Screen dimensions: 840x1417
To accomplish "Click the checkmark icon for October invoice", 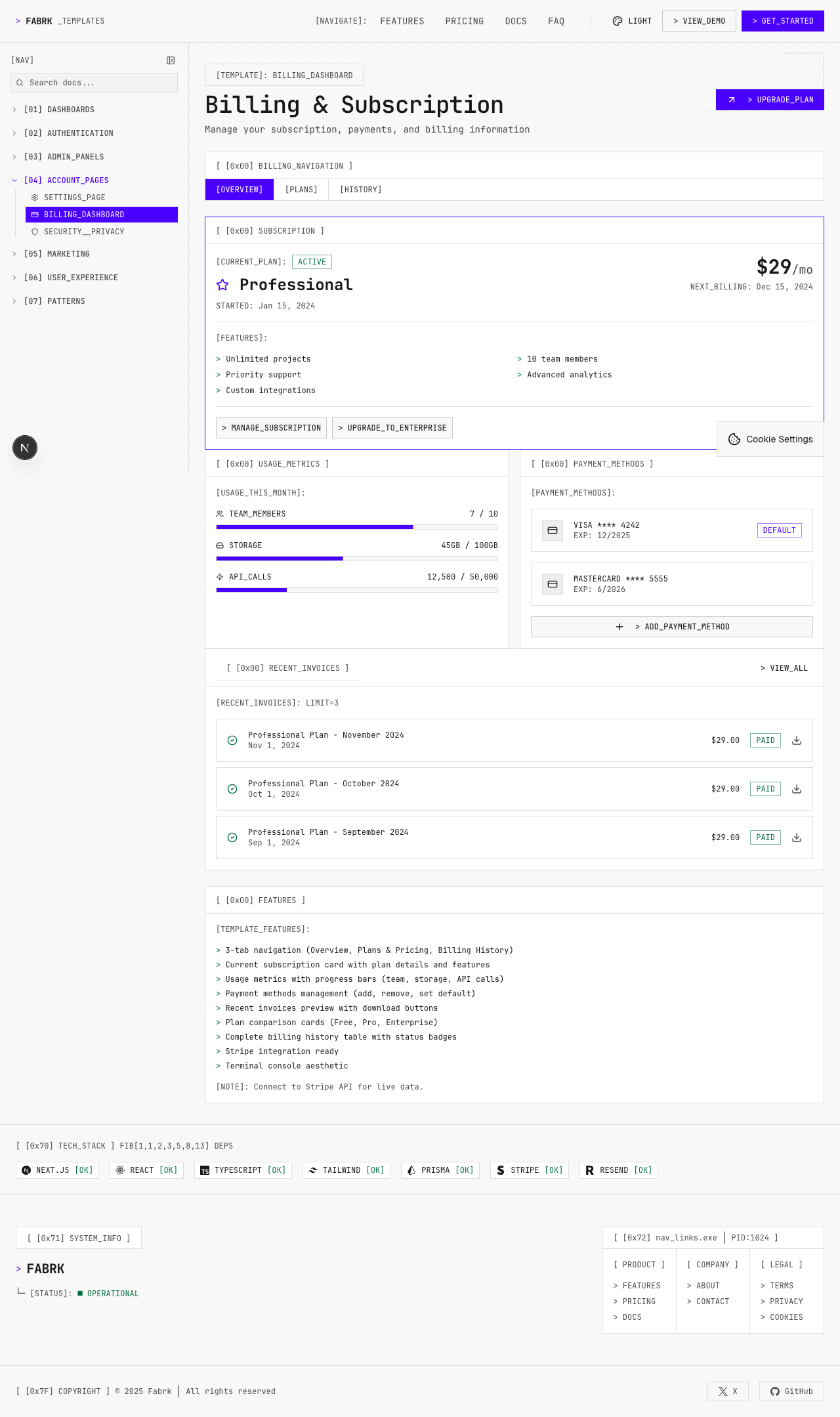I will 232,789.
